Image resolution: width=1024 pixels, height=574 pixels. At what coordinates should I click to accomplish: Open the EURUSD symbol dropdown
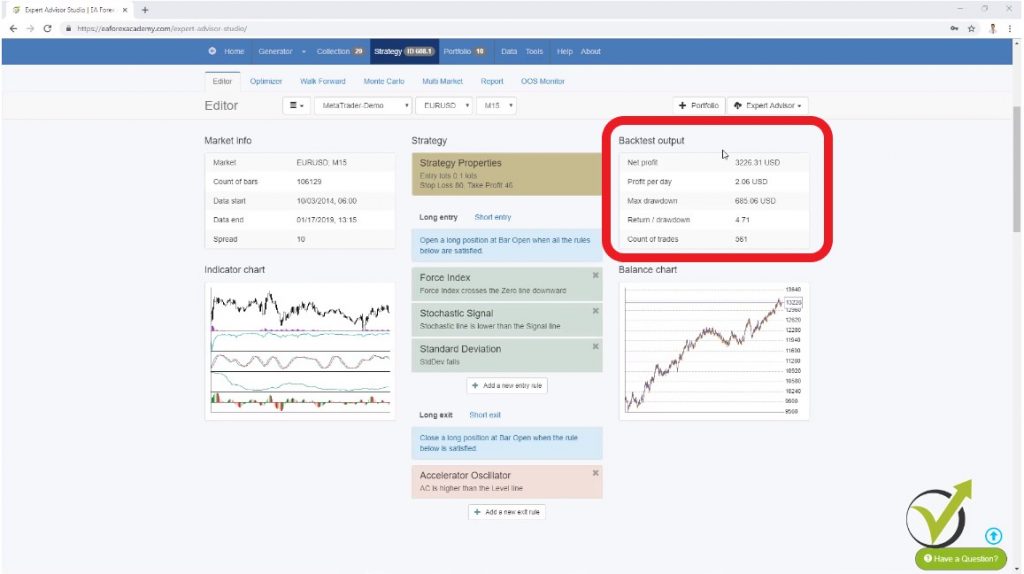pos(444,105)
